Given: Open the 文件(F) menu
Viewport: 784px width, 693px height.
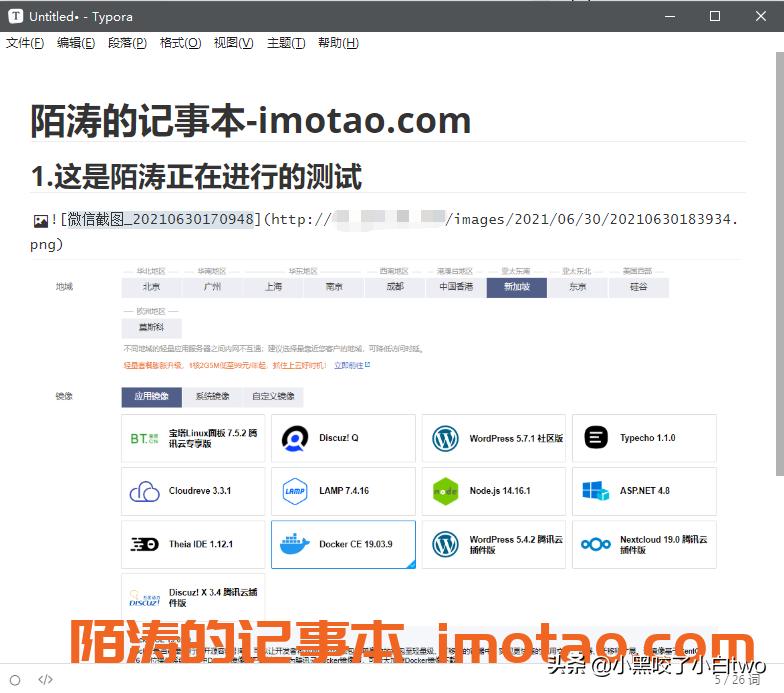Looking at the screenshot, I should click(x=25, y=43).
